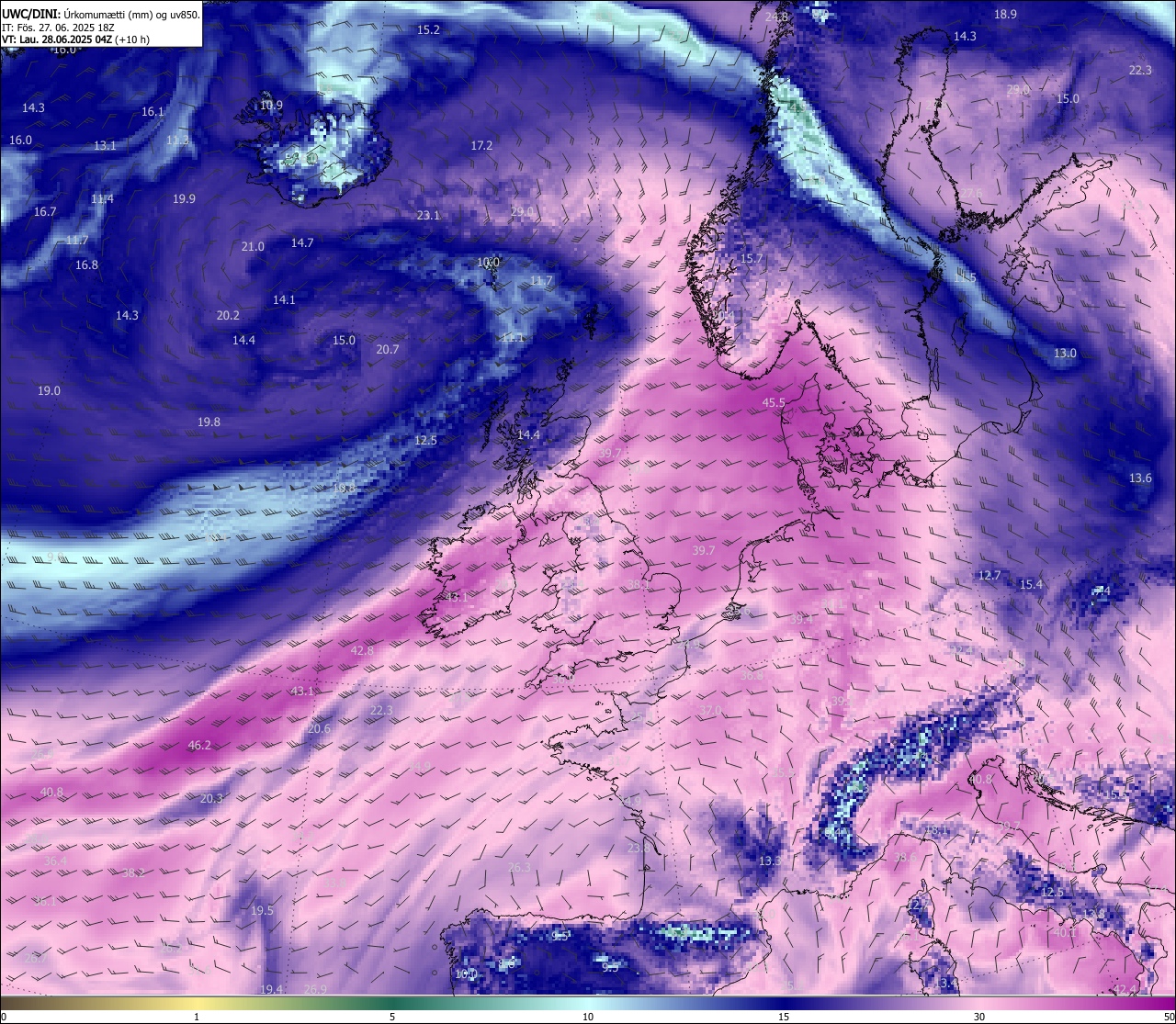Click the 16.8 value label
This screenshot has width=1176, height=1024.
click(86, 264)
